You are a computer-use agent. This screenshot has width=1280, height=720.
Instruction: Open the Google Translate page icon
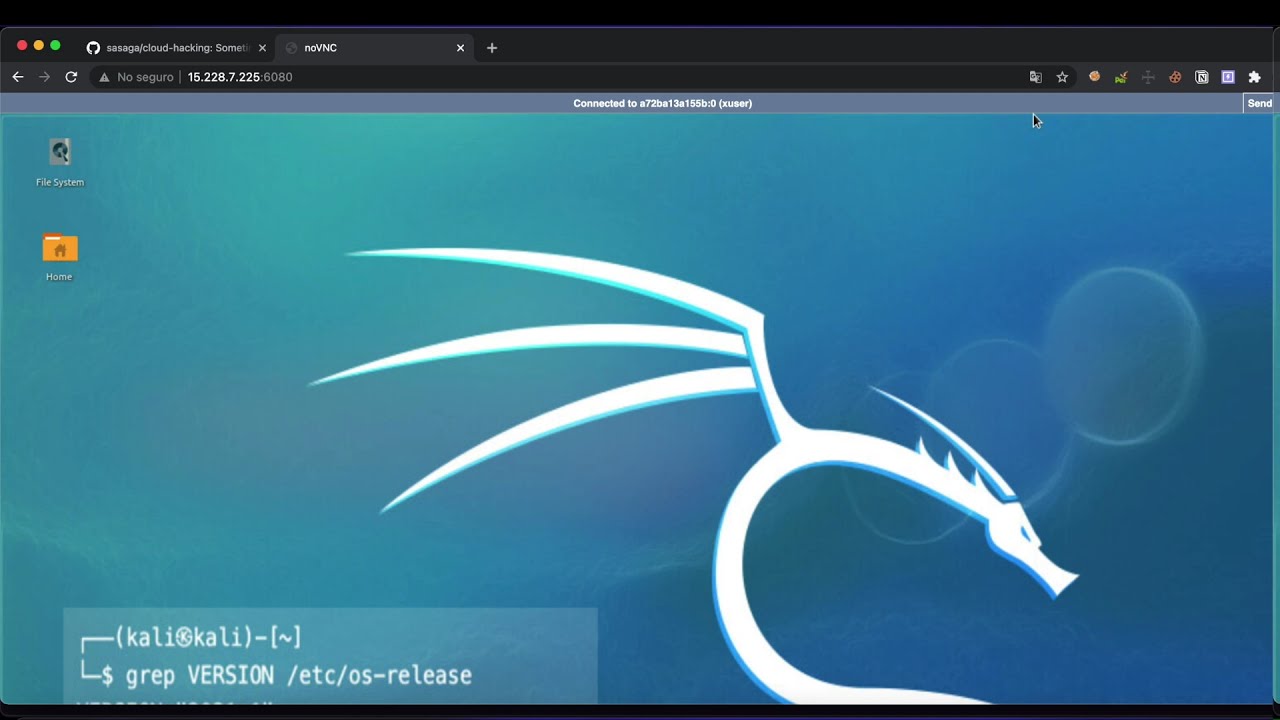1036,77
